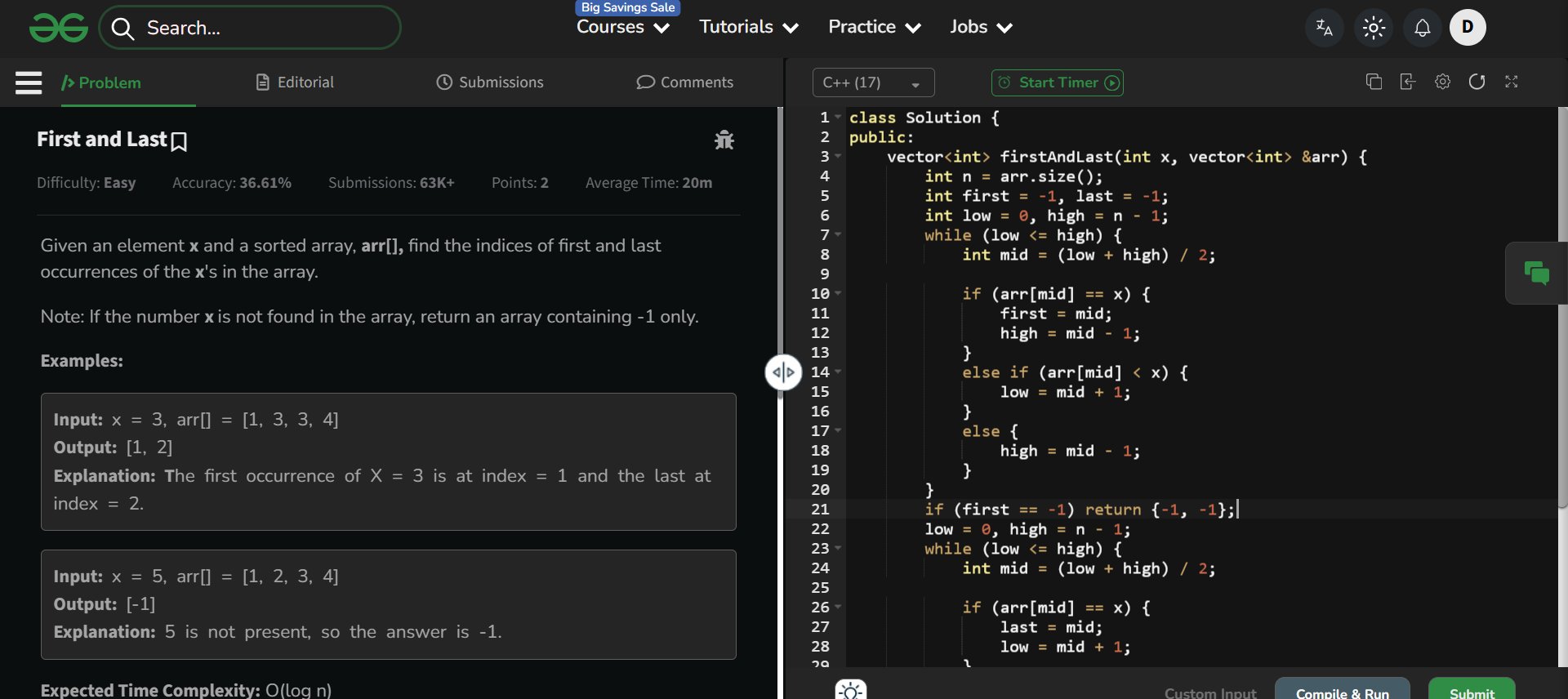Reset the code editor with the refresh icon
Screen dimensions: 1568x699
(x=1477, y=82)
